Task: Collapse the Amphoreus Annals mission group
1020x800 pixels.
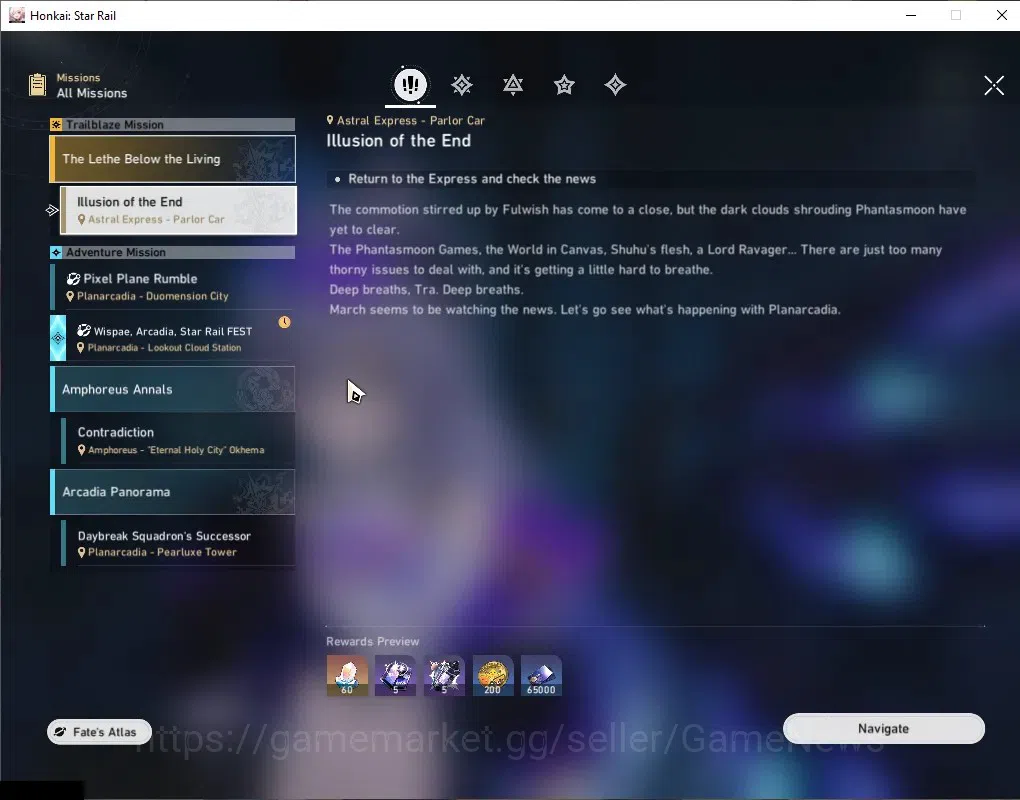Action: (172, 389)
